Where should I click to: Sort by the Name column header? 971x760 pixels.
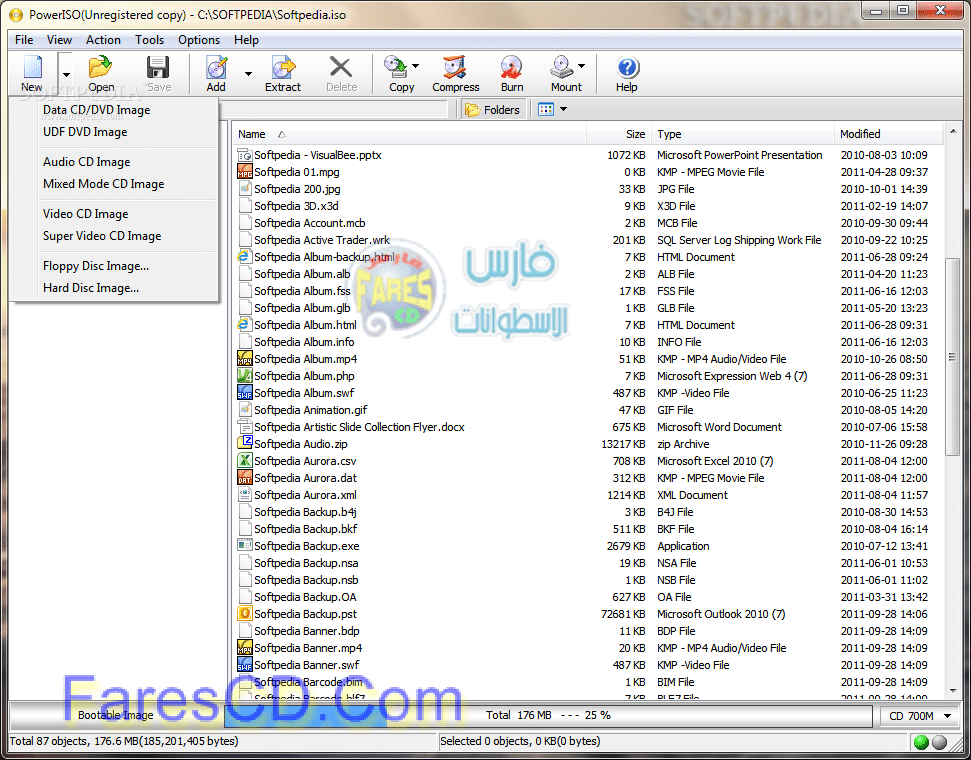click(x=409, y=134)
